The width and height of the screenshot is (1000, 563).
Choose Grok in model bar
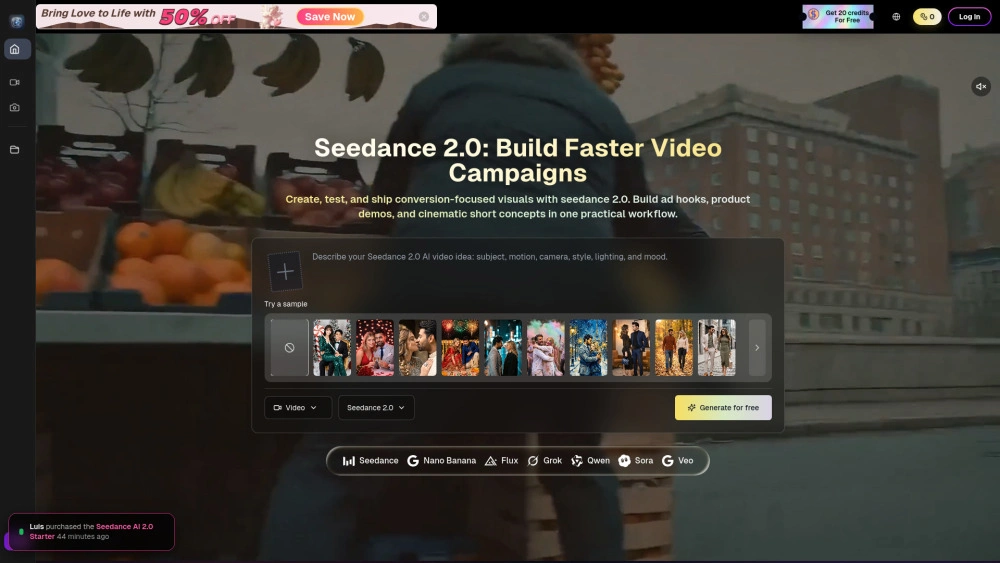(x=545, y=460)
